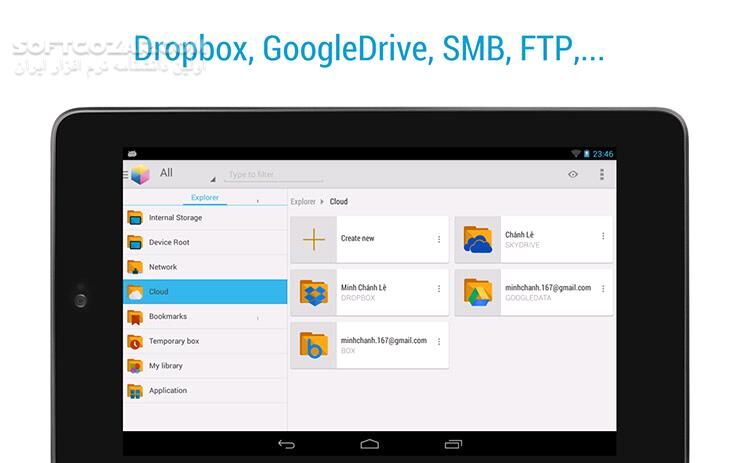Open Application in sidebar
The height and width of the screenshot is (463, 740).
(x=205, y=390)
